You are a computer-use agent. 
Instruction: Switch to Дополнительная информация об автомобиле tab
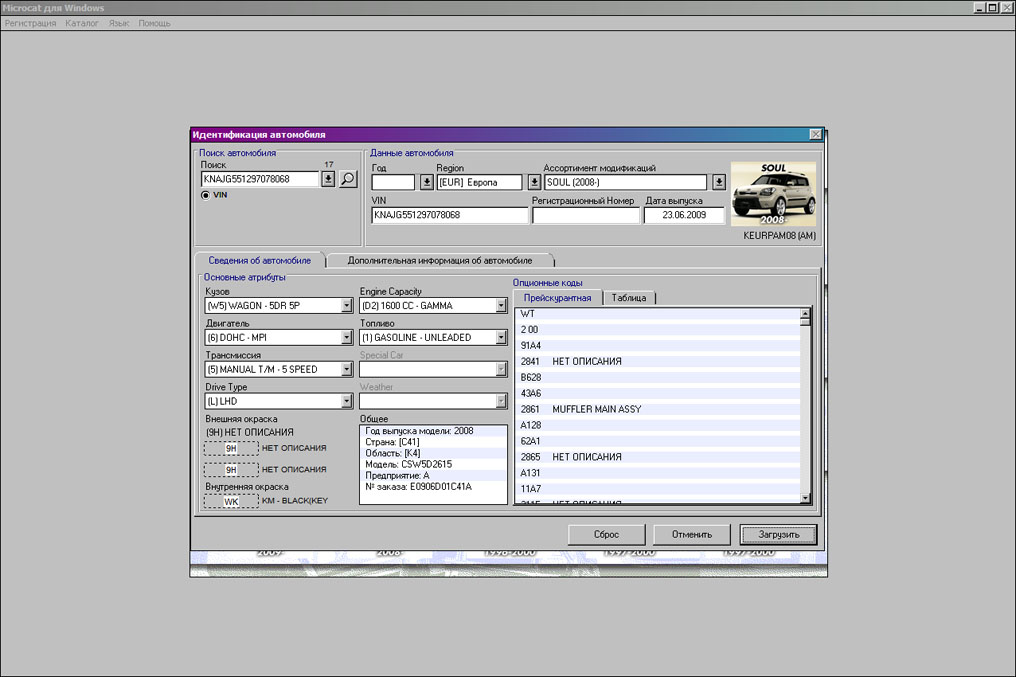(x=439, y=260)
